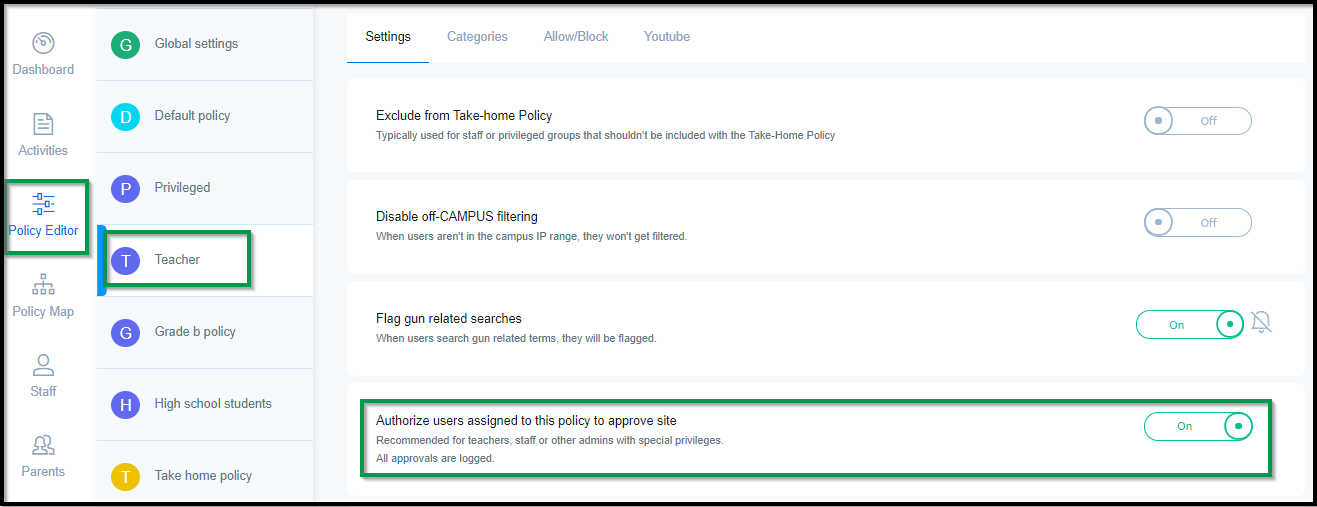Toggle Disable off-CAMPUS filtering switch

tap(1198, 222)
